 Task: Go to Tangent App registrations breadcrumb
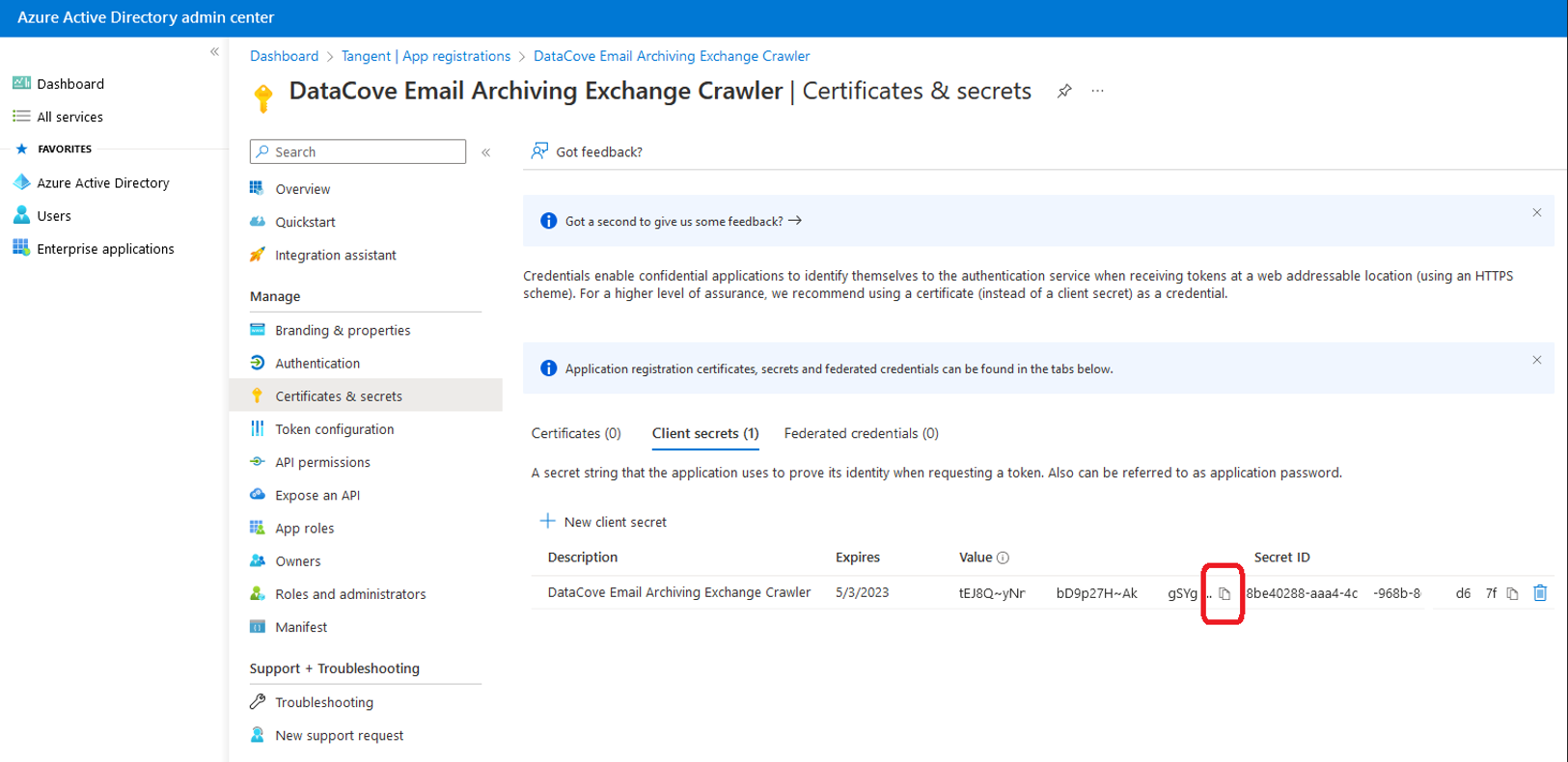click(426, 56)
